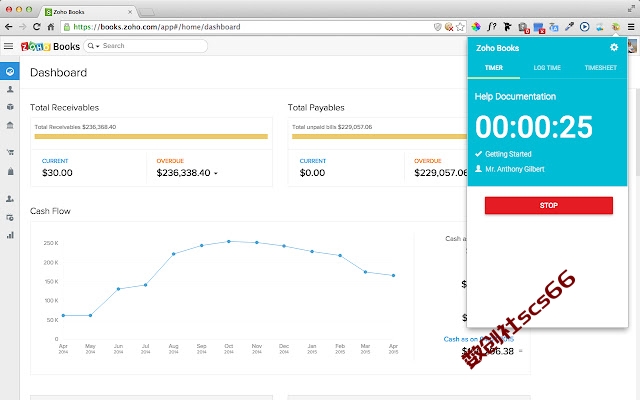Screen dimensions: 640x400
Task: Open Timesheet via the calendar-clock sidebar icon
Action: 10,217
